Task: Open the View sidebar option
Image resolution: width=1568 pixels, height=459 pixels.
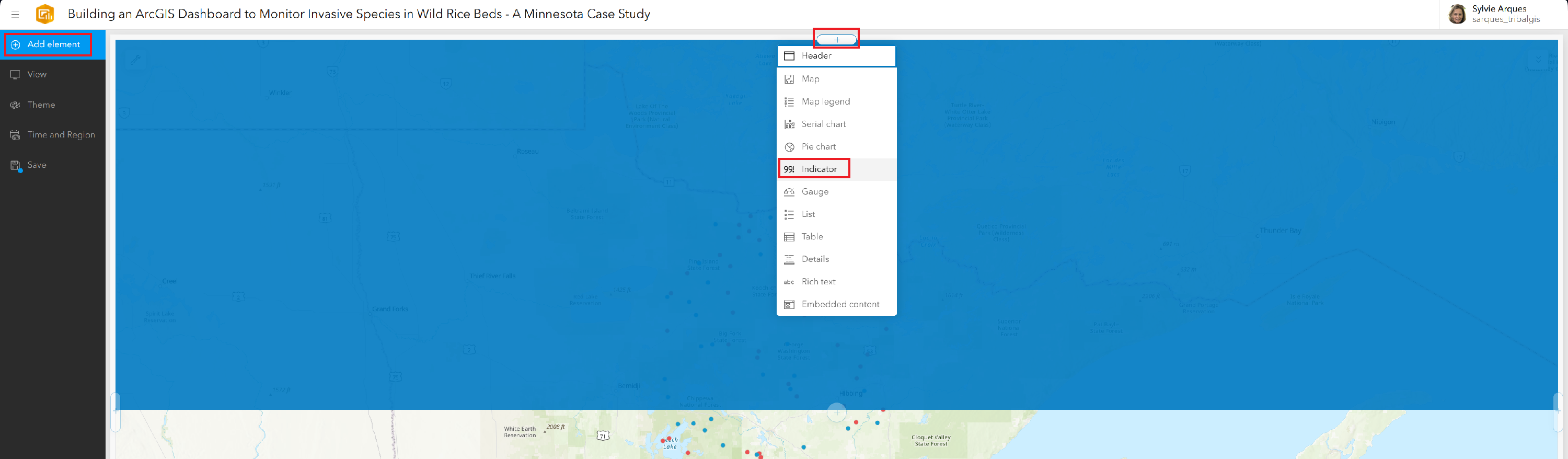Action: point(52,74)
